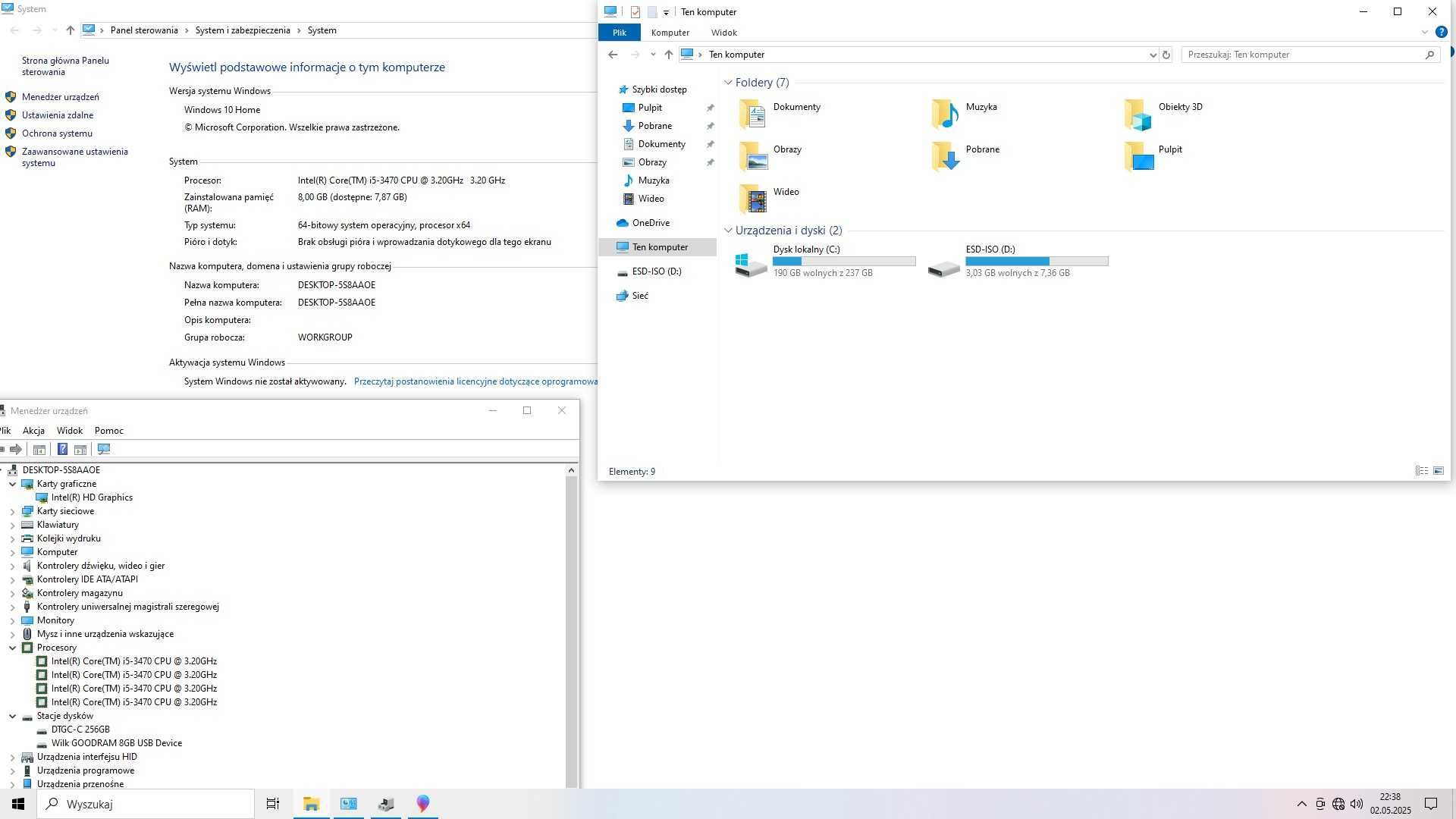Open the Obiekty 3D folder icon
1456x819 pixels.
click(1138, 114)
